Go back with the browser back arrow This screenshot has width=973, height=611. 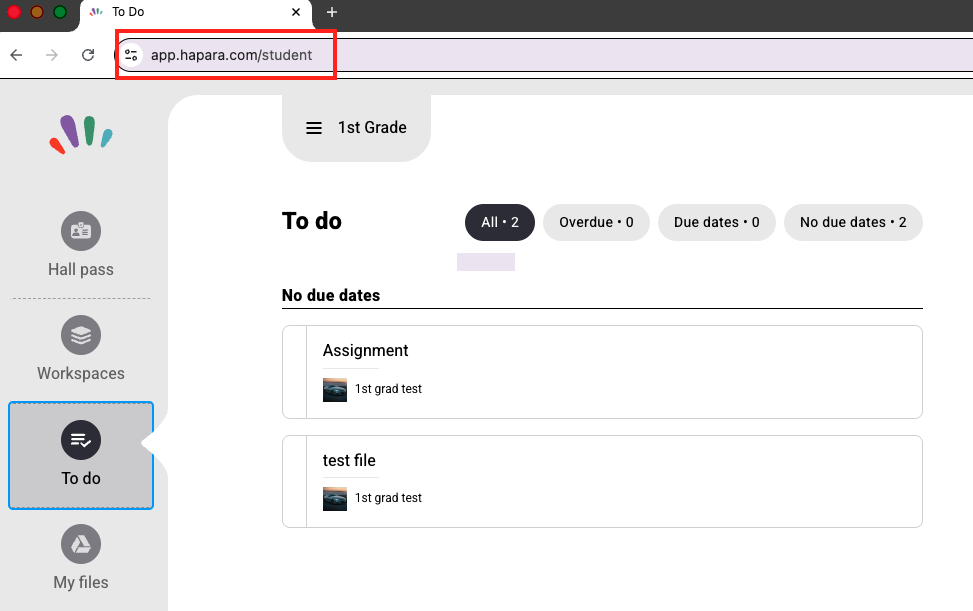[x=17, y=55]
